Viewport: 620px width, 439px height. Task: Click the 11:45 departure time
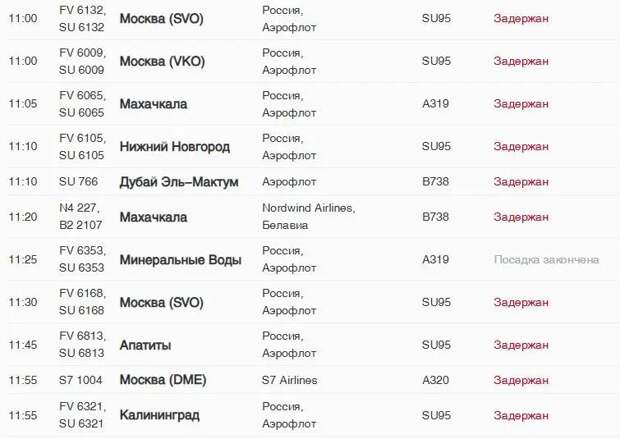[23, 345]
